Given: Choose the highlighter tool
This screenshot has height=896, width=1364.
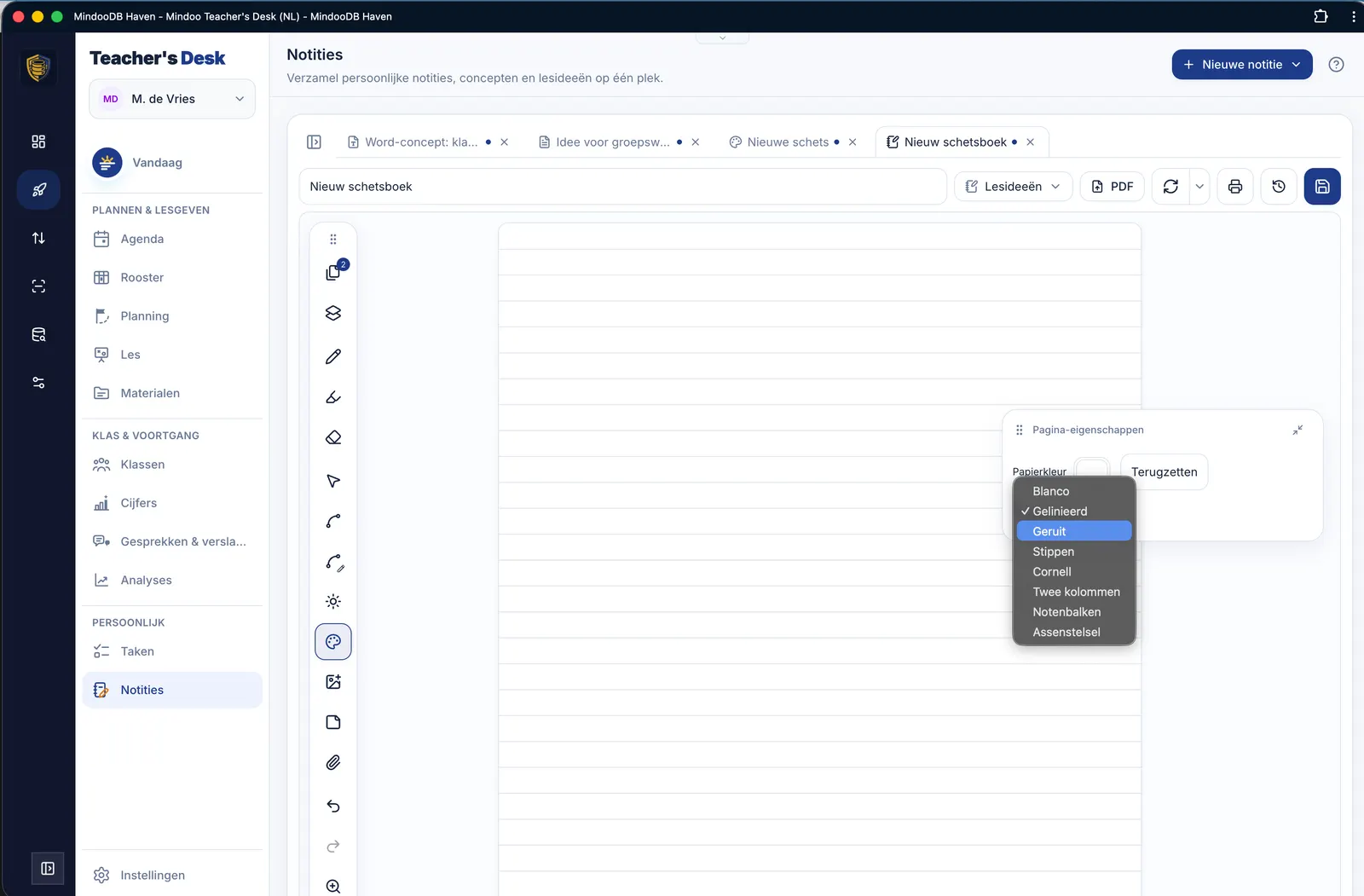Looking at the screenshot, I should (333, 397).
